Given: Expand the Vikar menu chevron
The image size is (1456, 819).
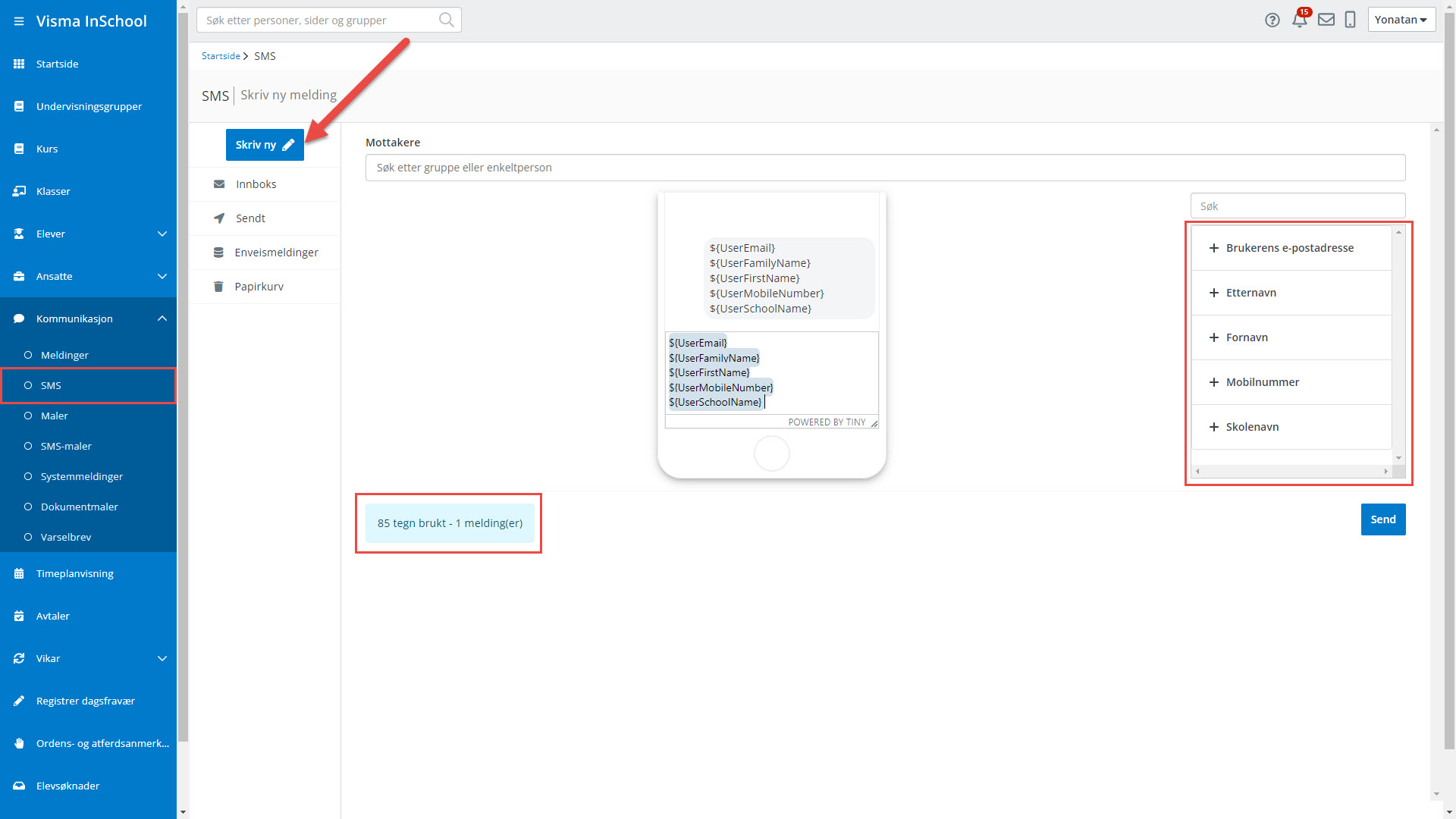Looking at the screenshot, I should (162, 658).
